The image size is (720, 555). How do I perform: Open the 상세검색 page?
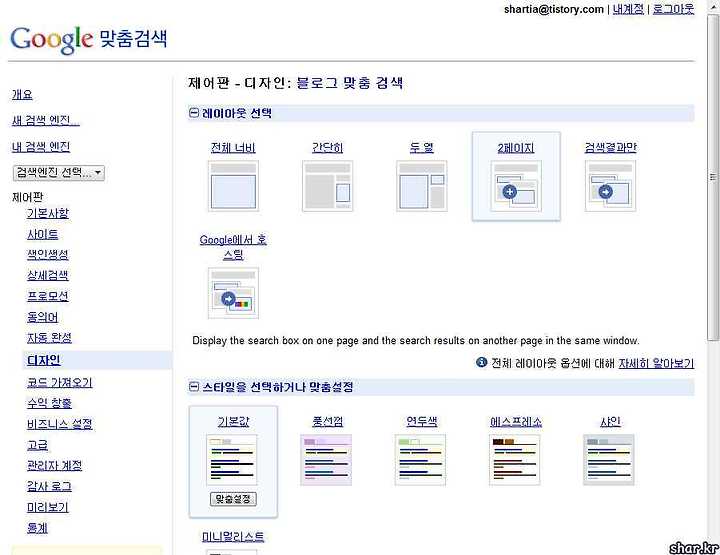[x=48, y=275]
